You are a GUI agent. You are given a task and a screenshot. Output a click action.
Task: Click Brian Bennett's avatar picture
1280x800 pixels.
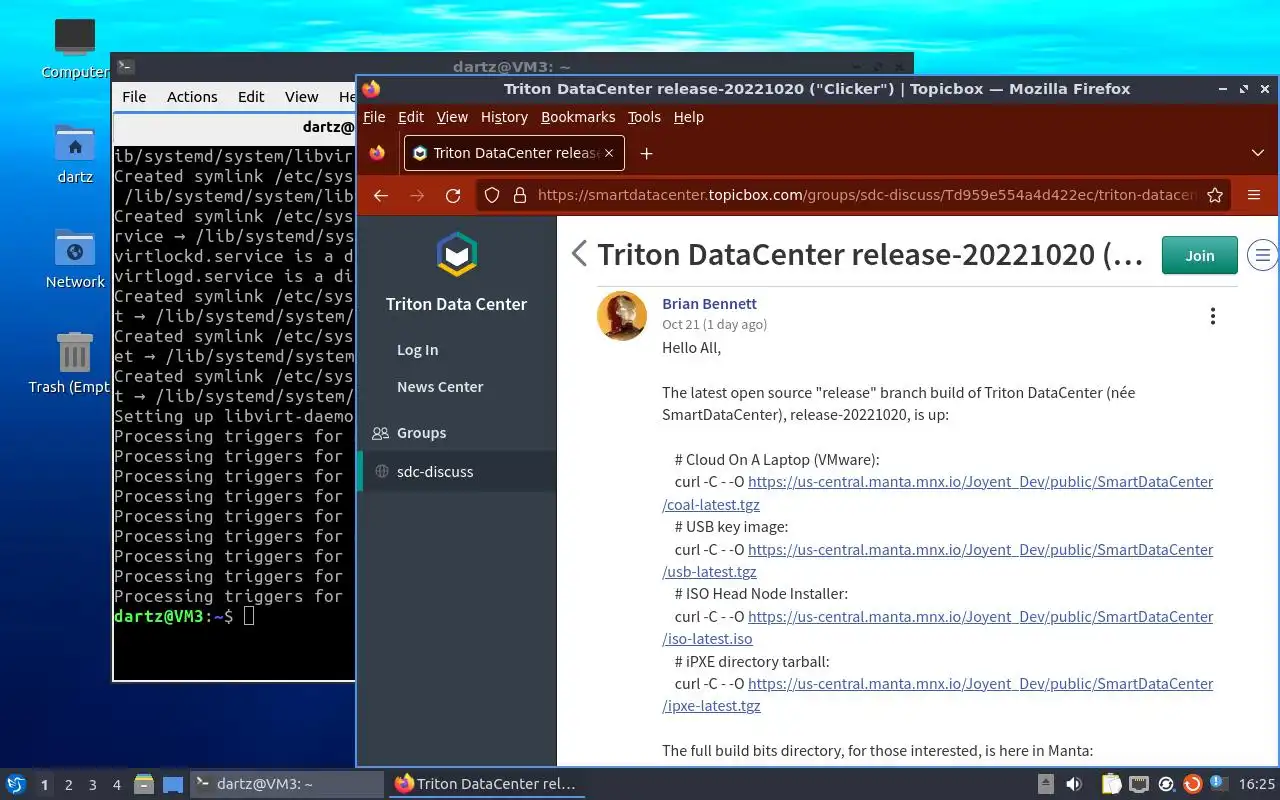(622, 316)
